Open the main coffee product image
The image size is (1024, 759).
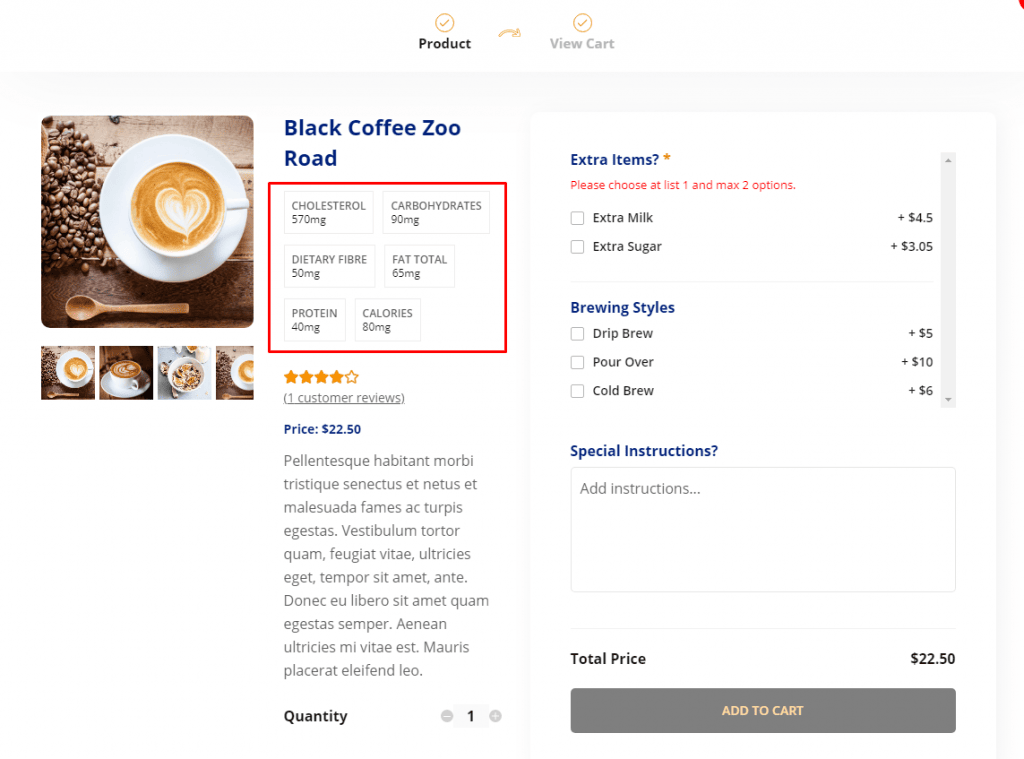pyautogui.click(x=147, y=221)
